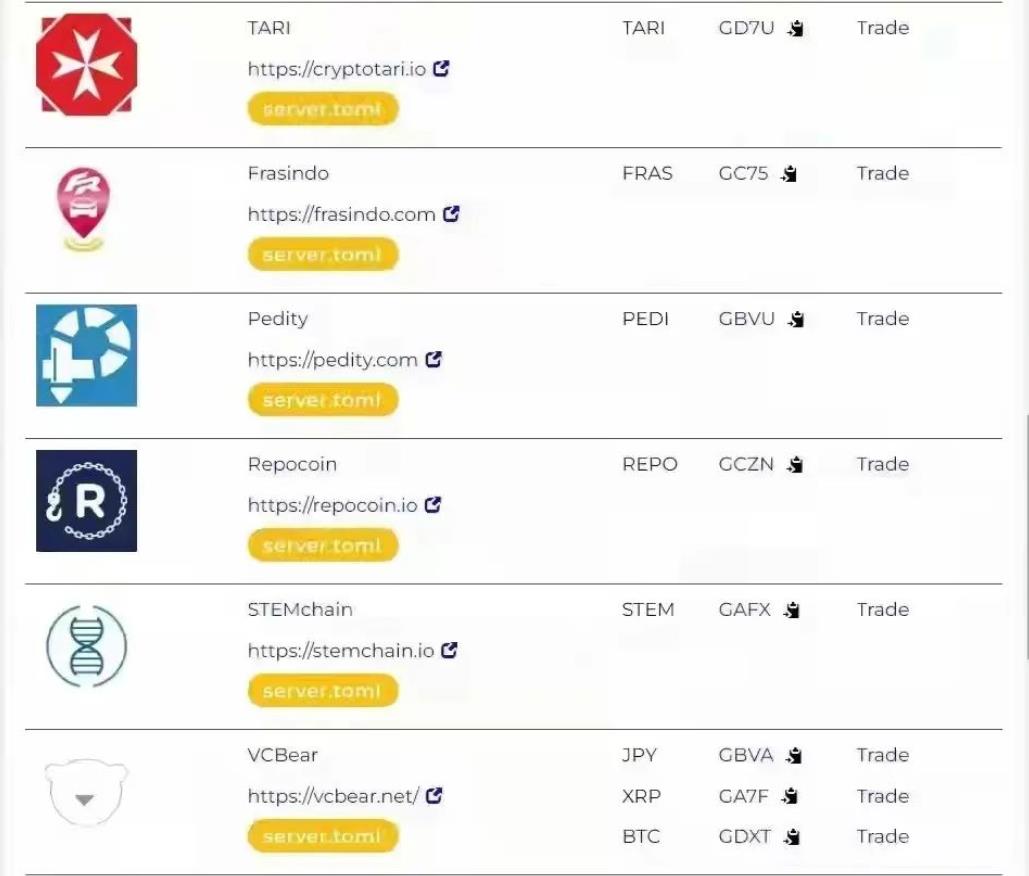This screenshot has height=876, width=1029.
Task: Click the vertical scrollbar on right edge
Action: [x=1025, y=537]
